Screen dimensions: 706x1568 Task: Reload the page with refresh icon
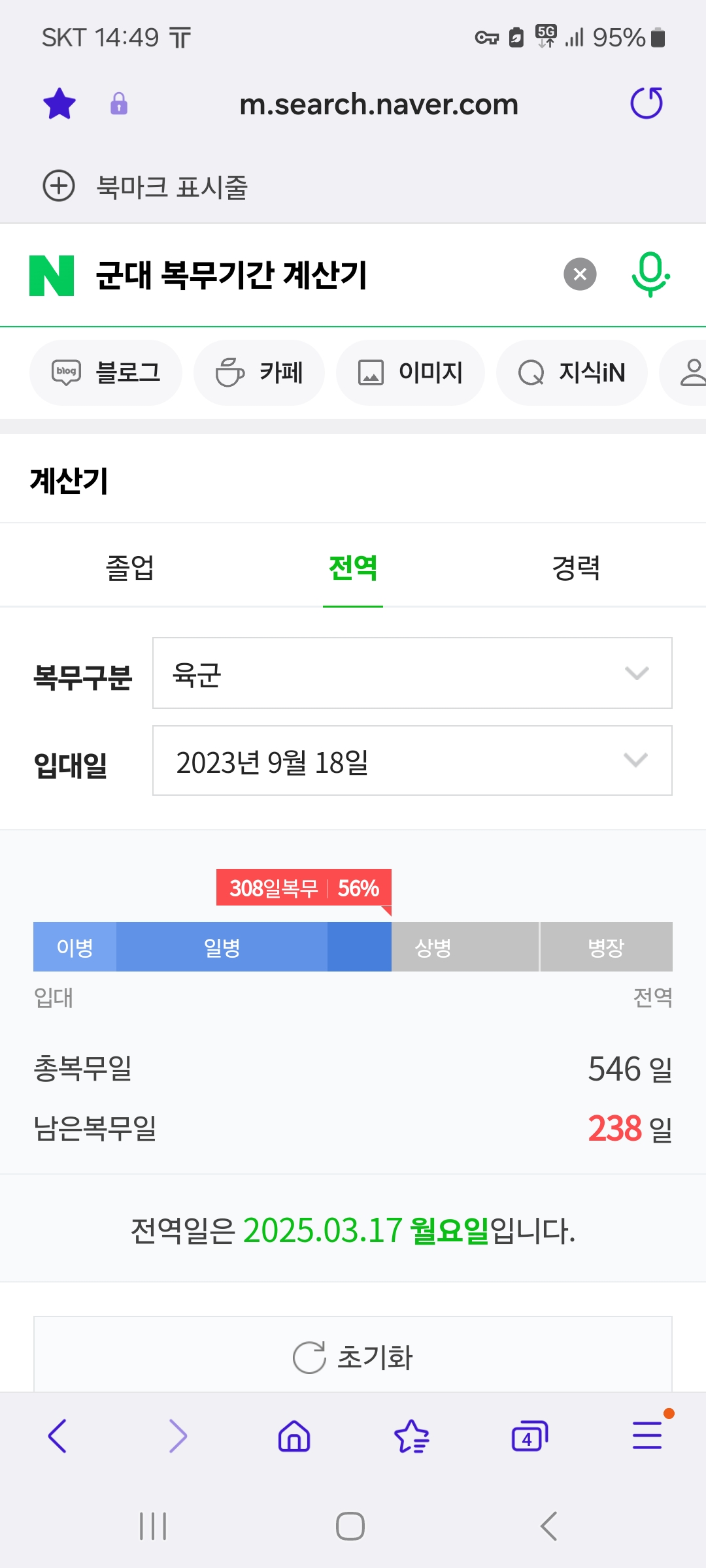[646, 103]
